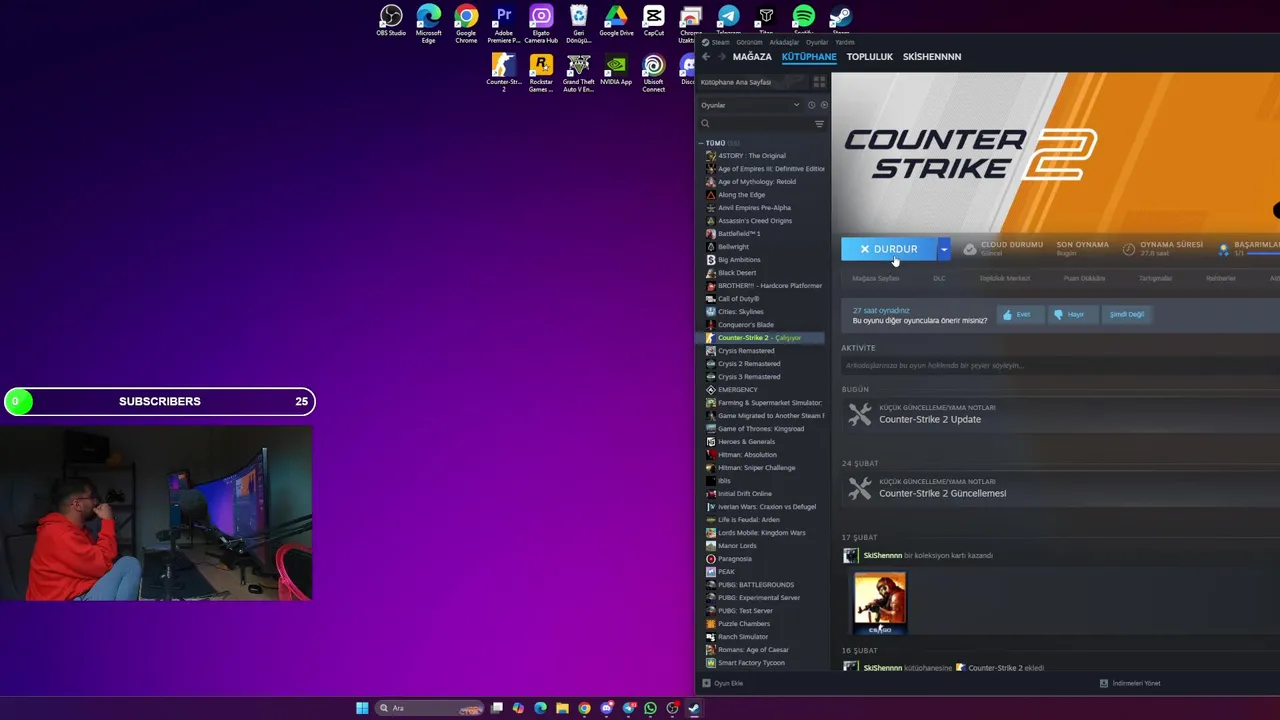The image size is (1280, 720).
Task: Click the CS:GO trading card thumbnail
Action: 880,603
